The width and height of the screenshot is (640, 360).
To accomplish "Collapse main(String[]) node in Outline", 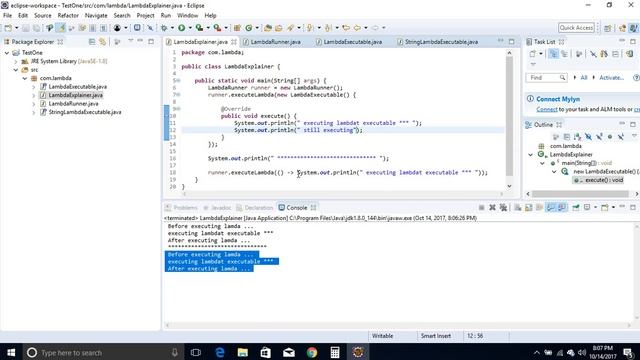I will pyautogui.click(x=542, y=163).
